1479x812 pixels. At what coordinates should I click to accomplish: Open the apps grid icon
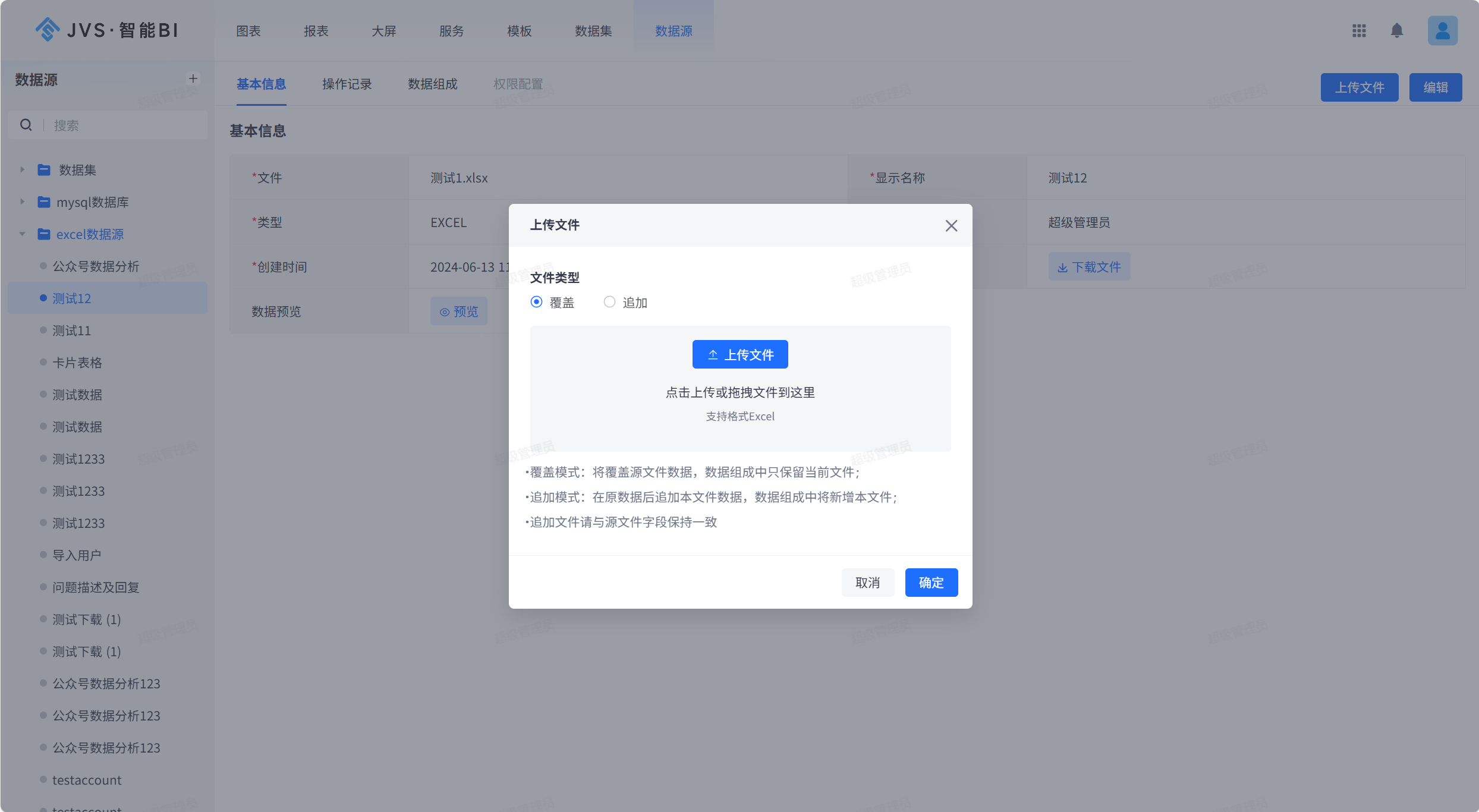(x=1359, y=30)
